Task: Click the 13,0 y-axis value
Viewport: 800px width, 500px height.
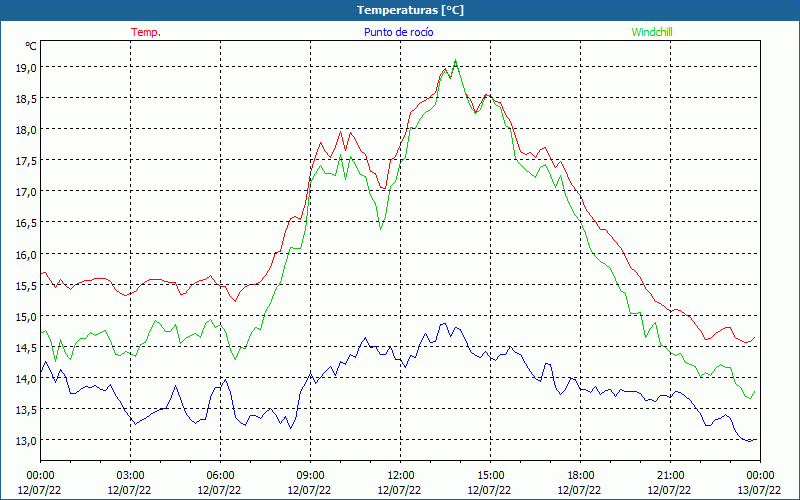Action: tap(27, 440)
